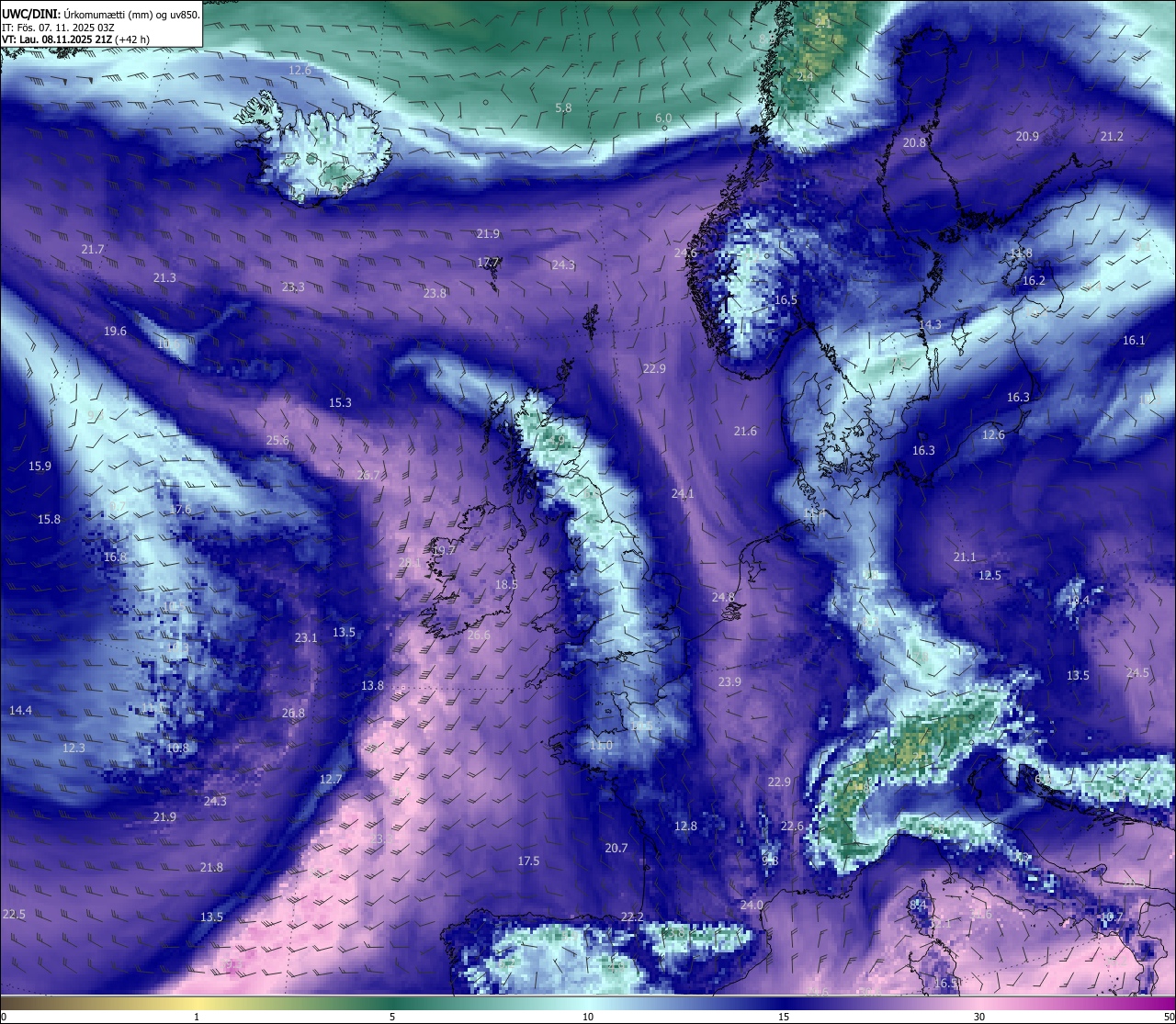
Task: Select the 20.7 value label
Action: tap(616, 848)
